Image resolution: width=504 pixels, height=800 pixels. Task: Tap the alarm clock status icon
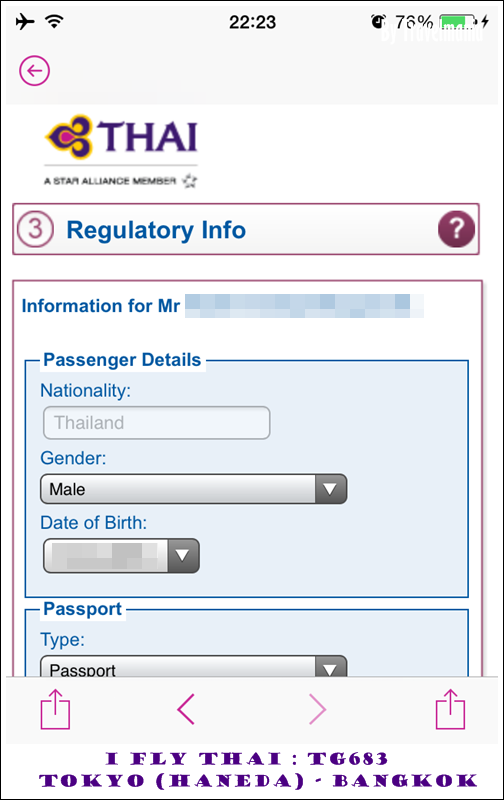point(378,21)
